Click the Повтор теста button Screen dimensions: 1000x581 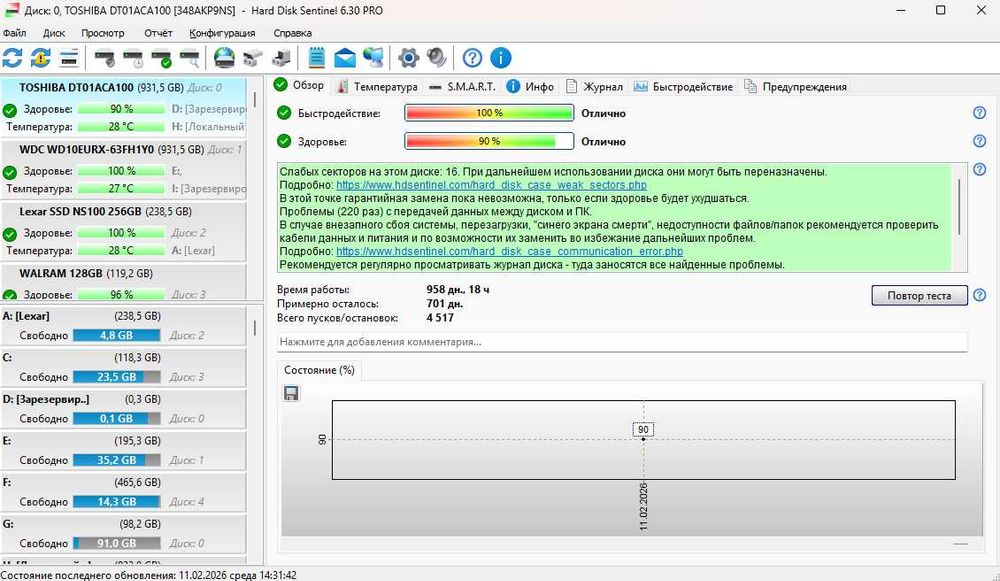pos(919,295)
